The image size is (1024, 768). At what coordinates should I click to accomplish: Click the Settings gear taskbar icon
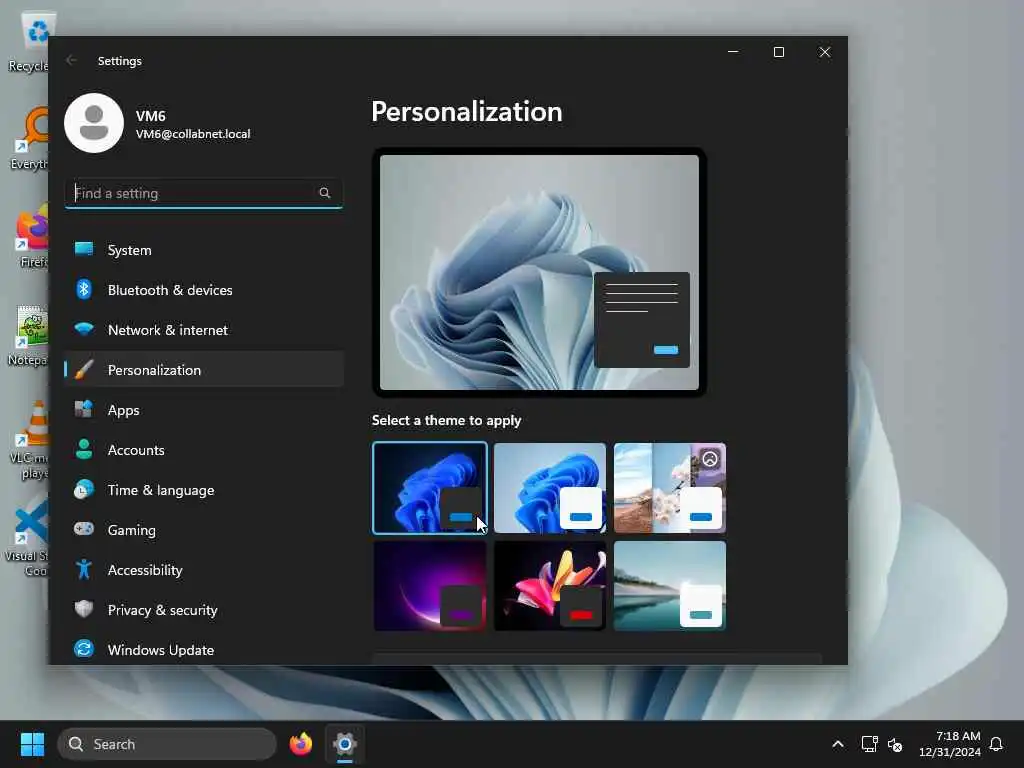pos(345,744)
